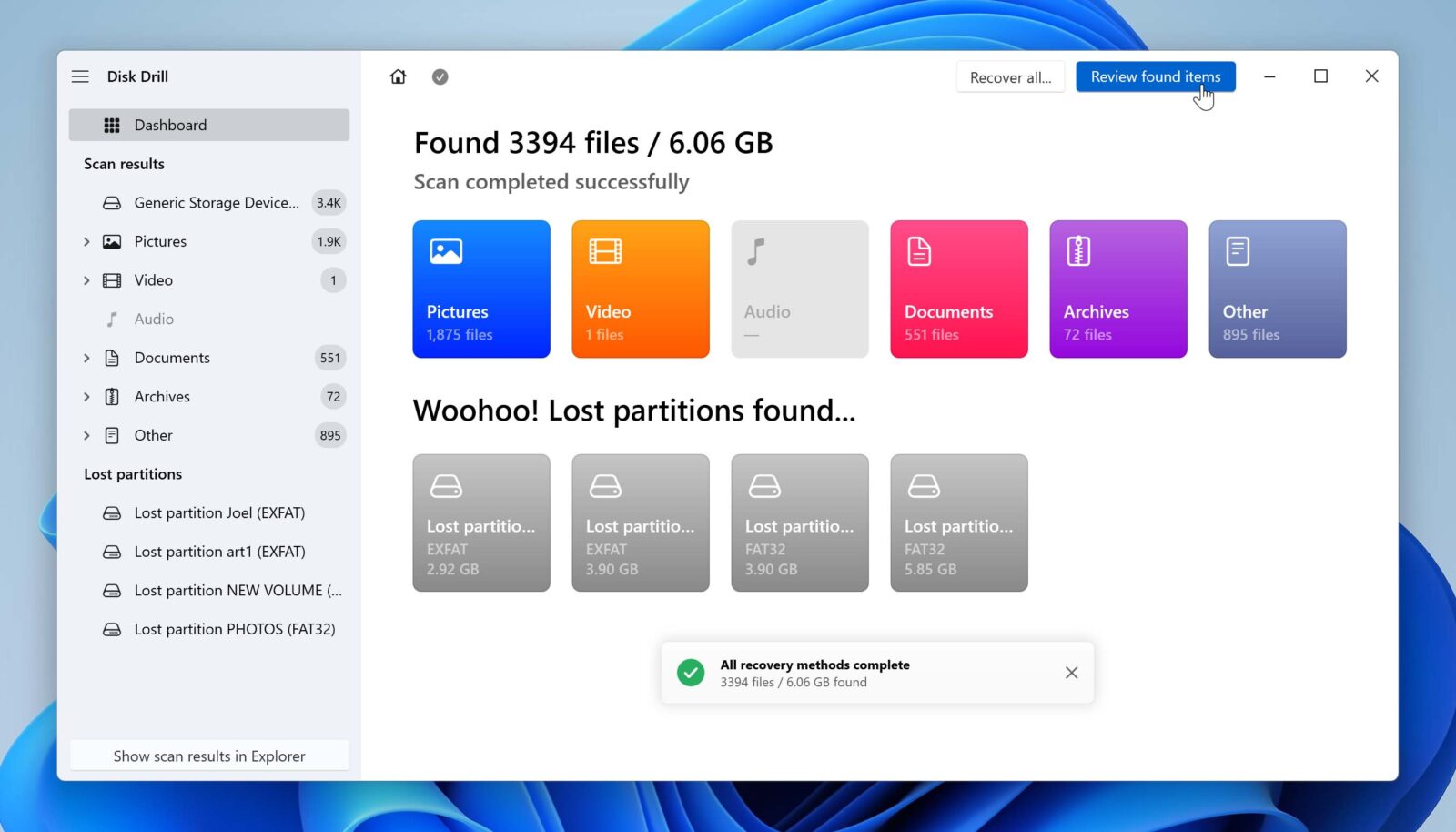Open the Documents category card

pos(958,289)
